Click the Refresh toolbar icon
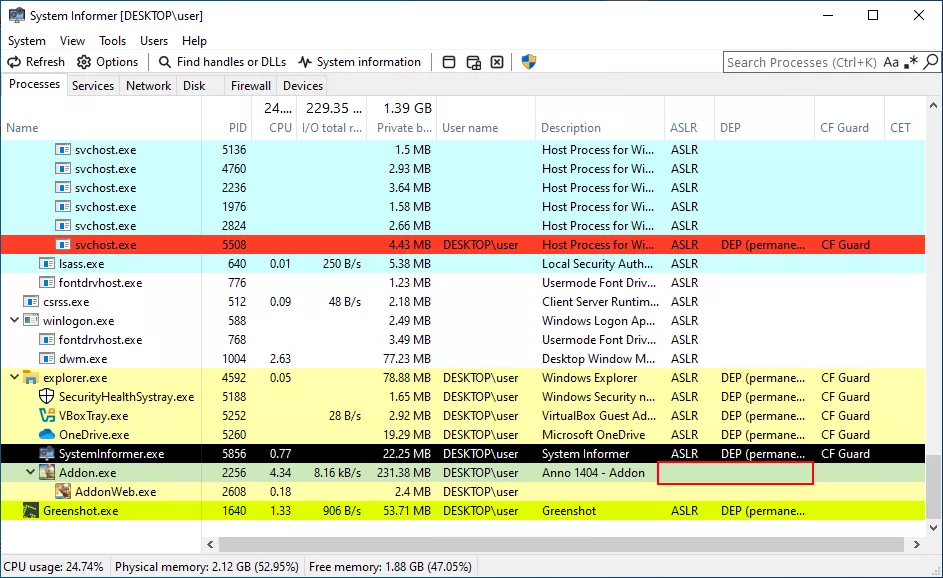This screenshot has height=578, width=943. point(15,62)
